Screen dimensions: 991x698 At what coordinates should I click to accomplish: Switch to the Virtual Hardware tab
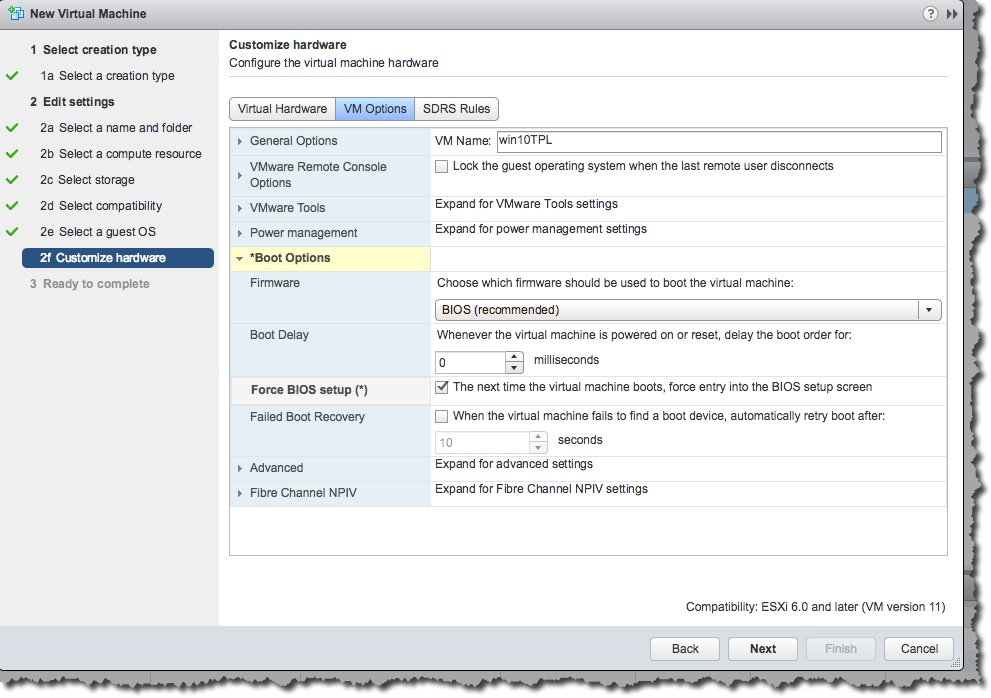tap(282, 109)
